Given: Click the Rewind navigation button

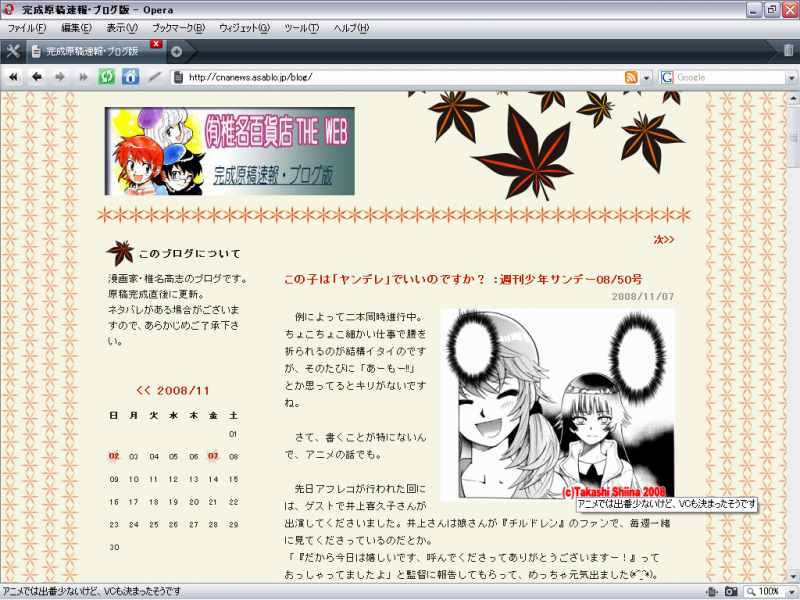Looking at the screenshot, I should point(13,77).
